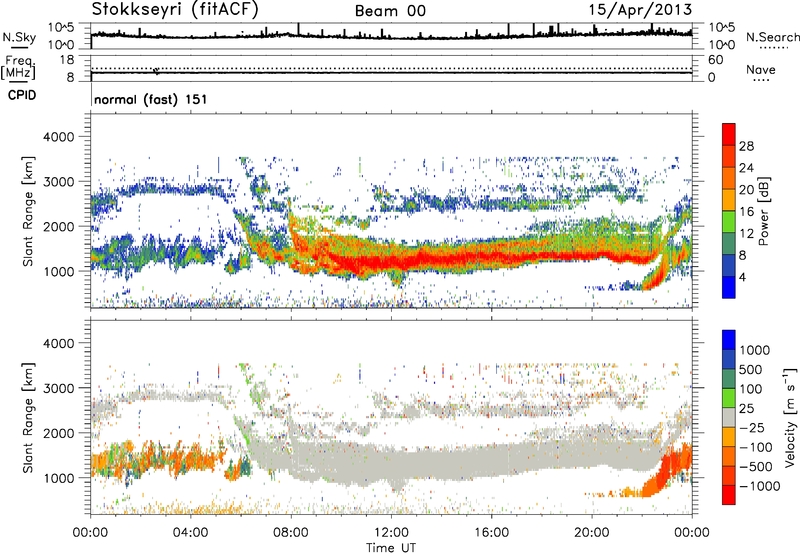Viewport: 800px width, 554px height.
Task: Click the velocity panel's "Slant Range [km]" label
Action: pyautogui.click(x=28, y=417)
